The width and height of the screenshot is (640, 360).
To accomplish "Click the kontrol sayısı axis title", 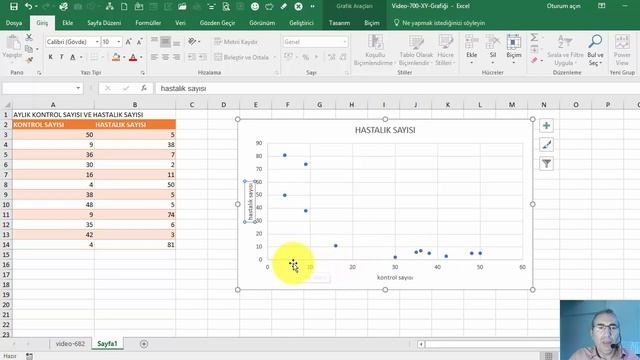I will 395,278.
